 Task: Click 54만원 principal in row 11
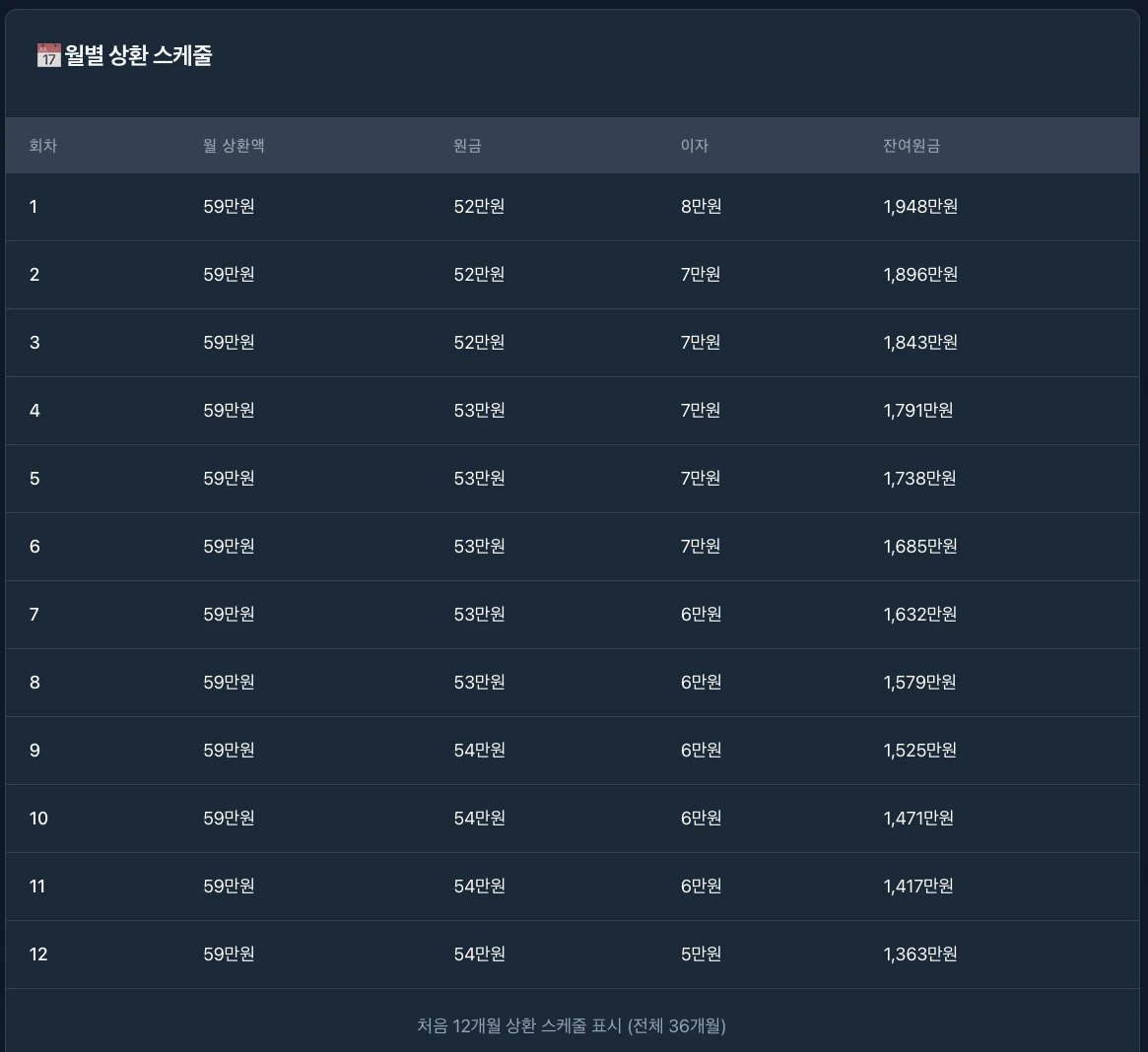coord(479,887)
